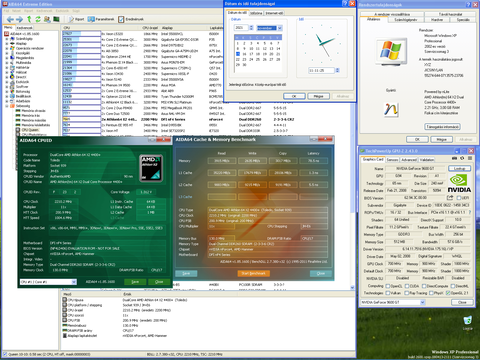Image resolution: width=480 pixels, height=360 pixels.
Task: Toggle the PhysX checkbox in GPU-Z
Action: click(x=431, y=293)
